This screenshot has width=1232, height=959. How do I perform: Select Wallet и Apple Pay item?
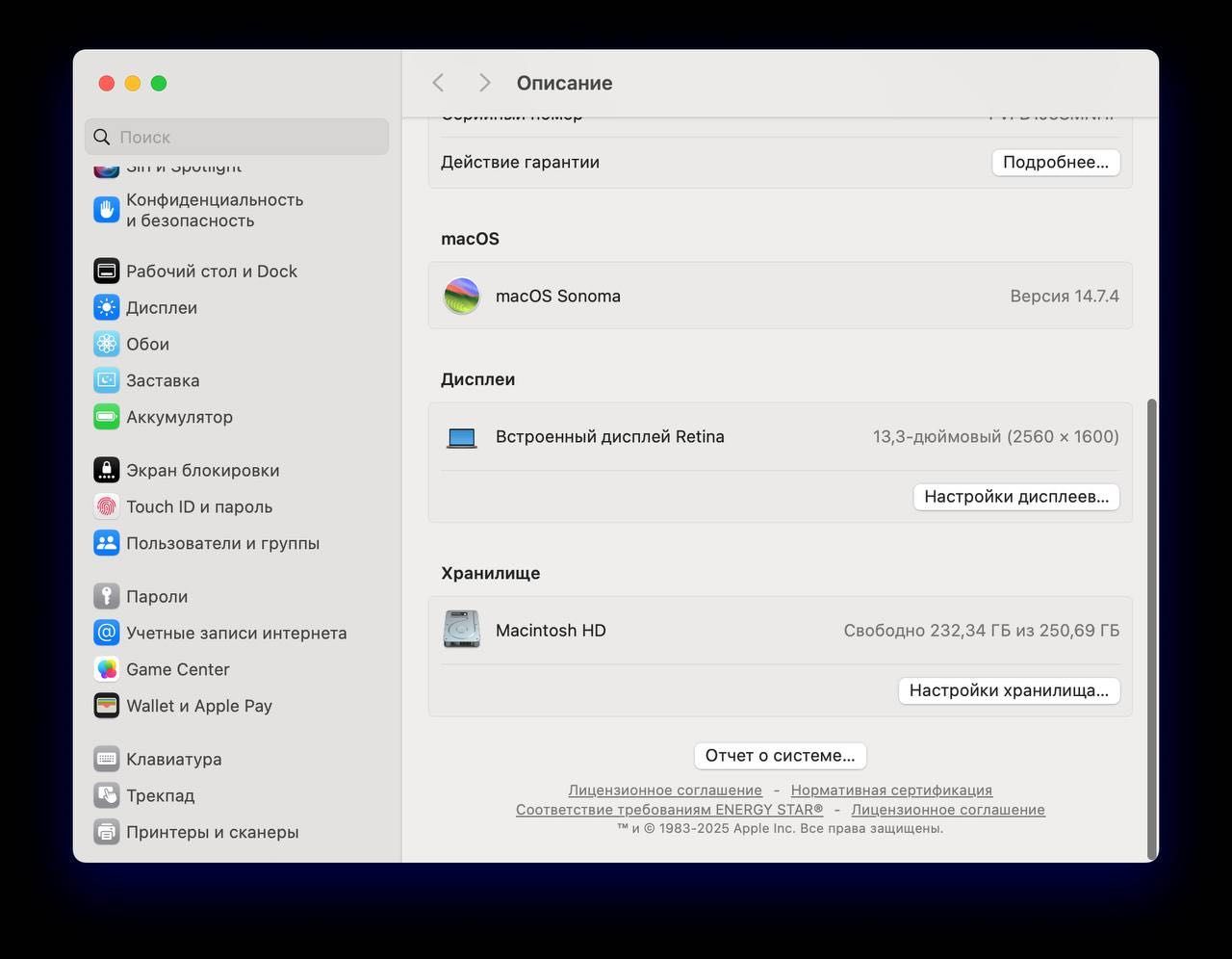coord(237,706)
